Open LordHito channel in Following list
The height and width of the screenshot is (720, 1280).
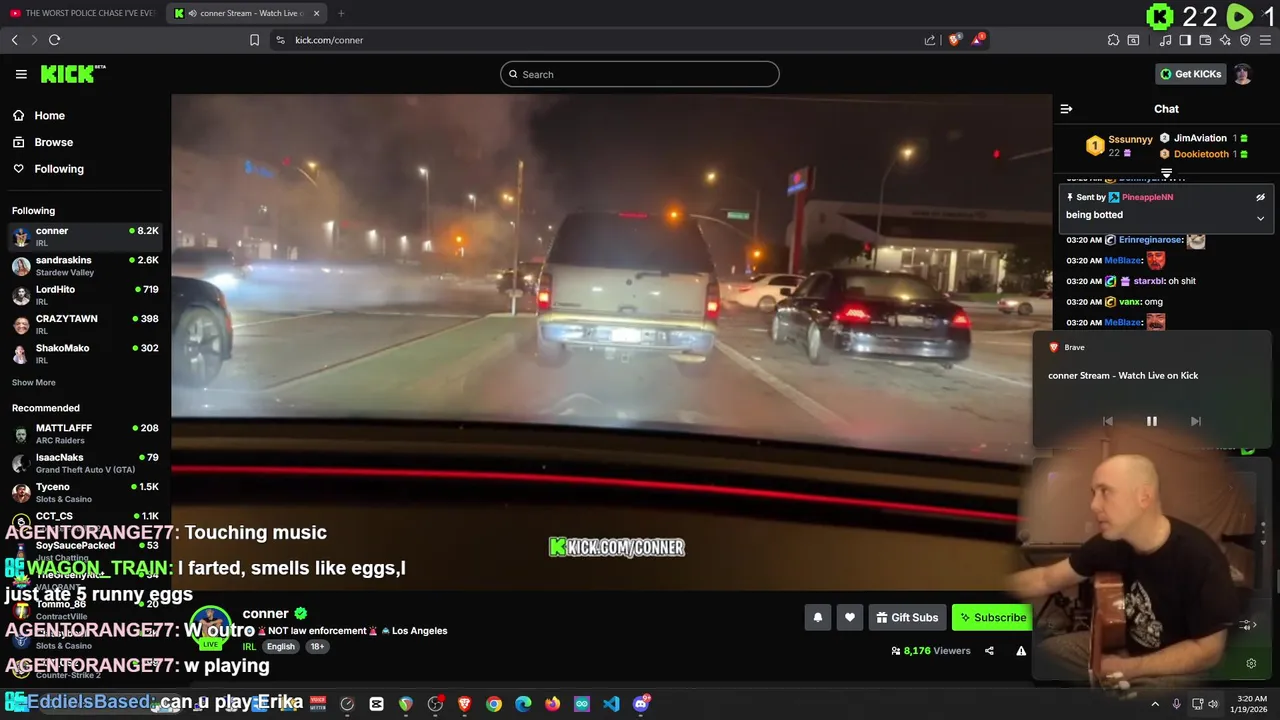coord(85,295)
